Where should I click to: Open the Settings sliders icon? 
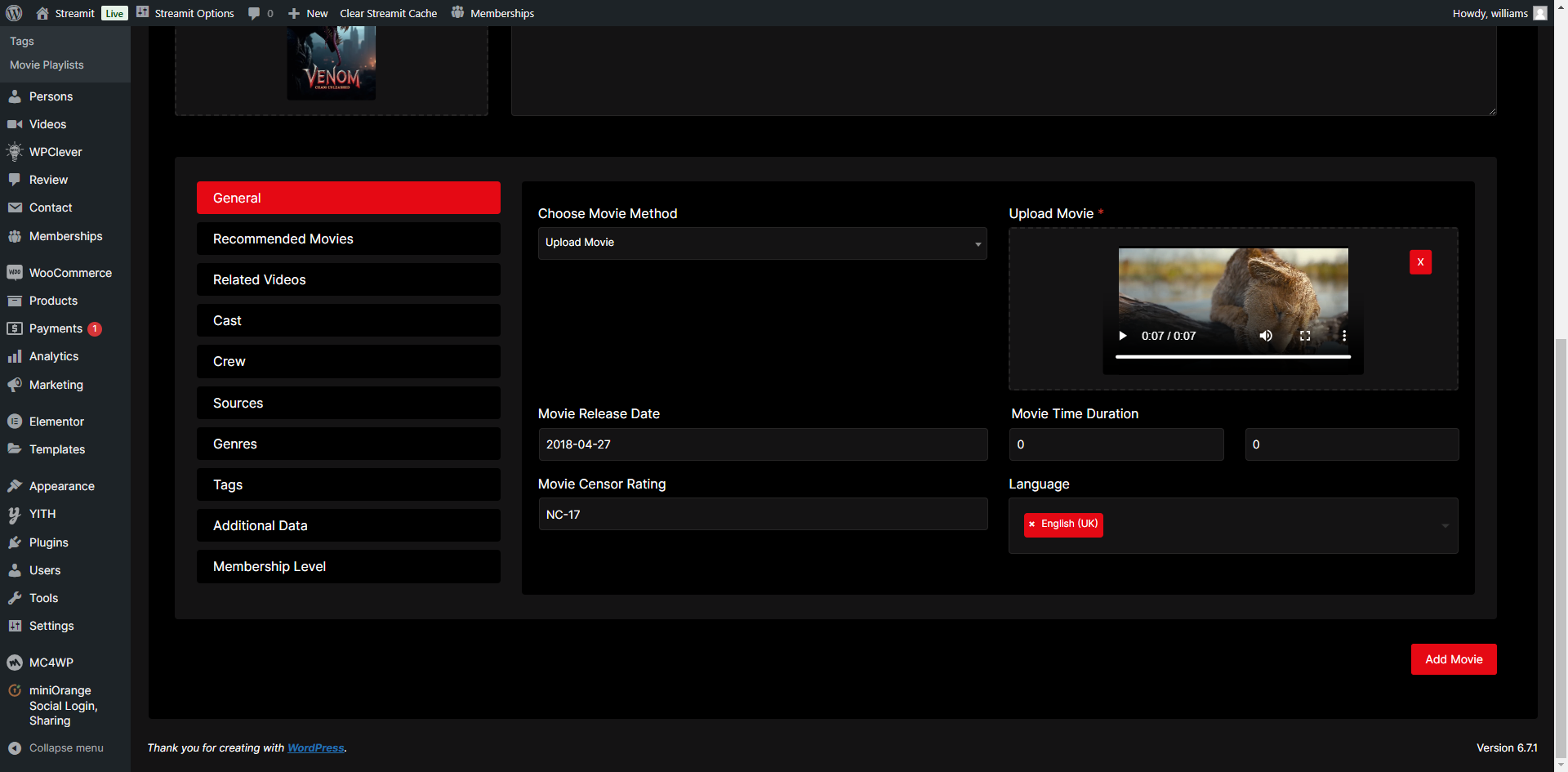(15, 626)
